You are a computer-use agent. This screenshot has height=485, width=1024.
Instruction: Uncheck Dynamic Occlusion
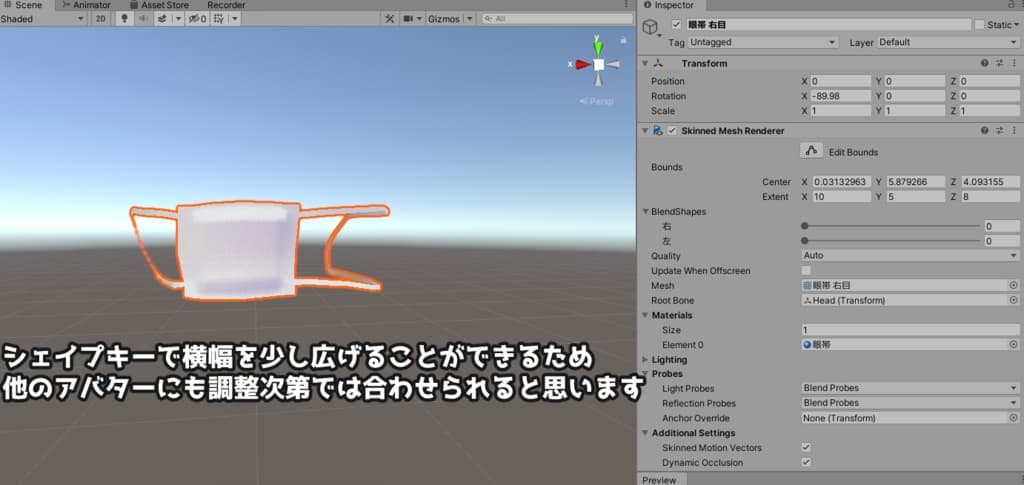(x=807, y=462)
